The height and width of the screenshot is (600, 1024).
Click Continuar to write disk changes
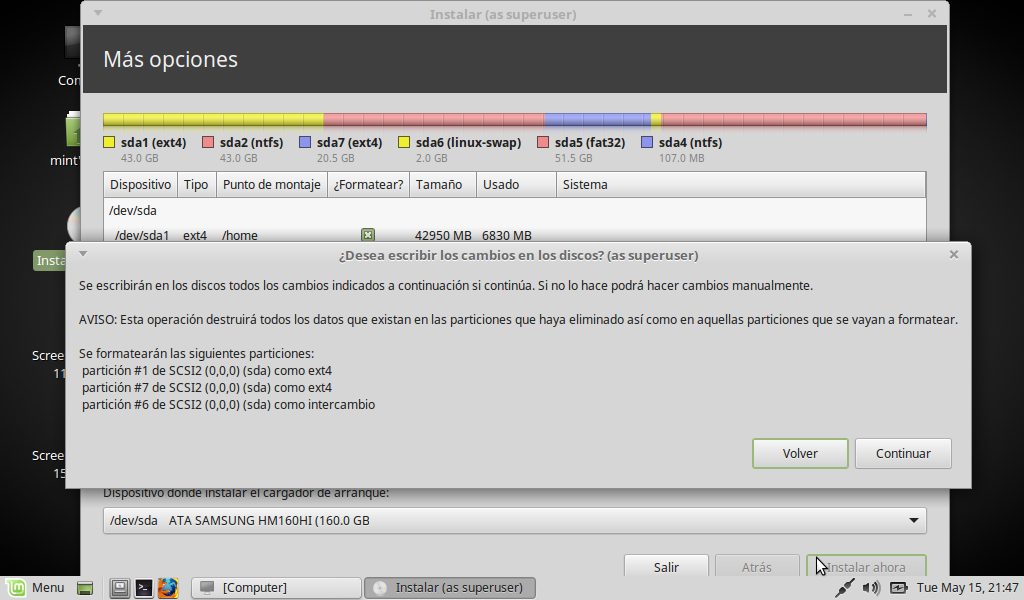pyautogui.click(x=902, y=453)
